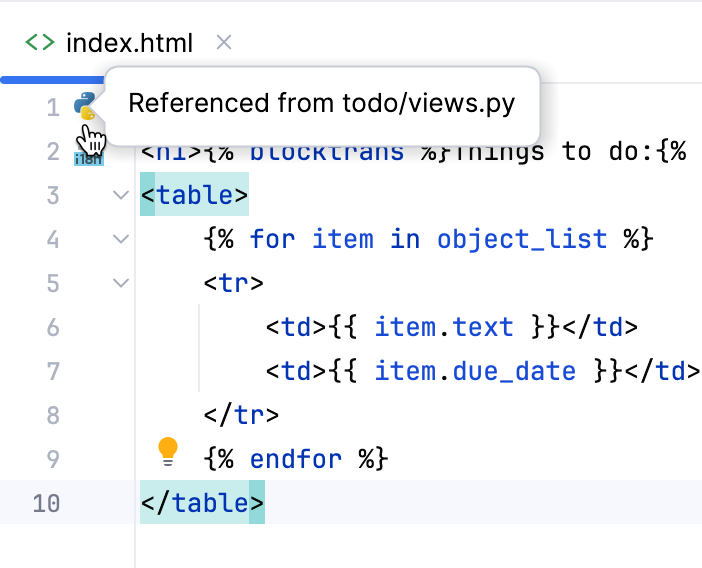Click the yellow lightbulb intention icon
The image size is (702, 568).
[x=168, y=451]
